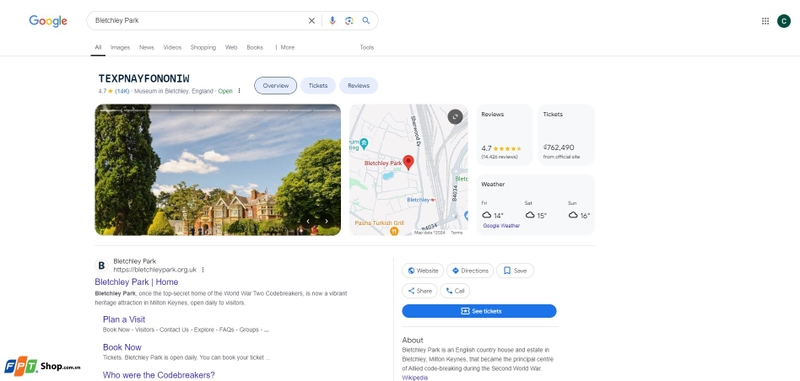Viewport: 800px width, 381px height.
Task: Open options menu next to bletchleypark.org.uk URL
Action: 203,270
